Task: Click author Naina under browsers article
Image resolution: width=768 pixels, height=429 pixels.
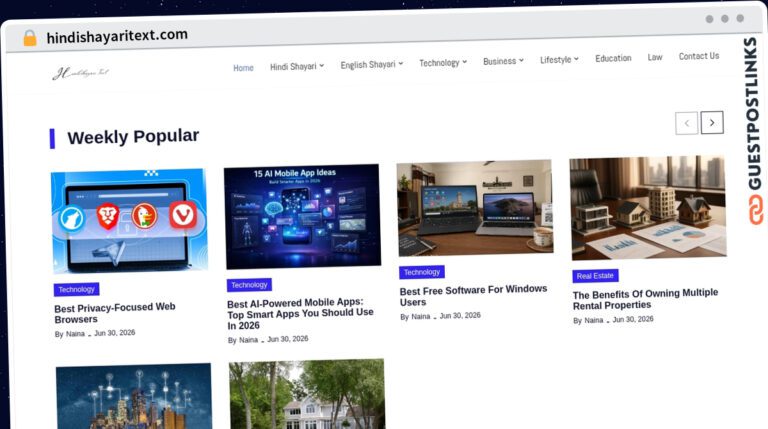Action: 75,334
